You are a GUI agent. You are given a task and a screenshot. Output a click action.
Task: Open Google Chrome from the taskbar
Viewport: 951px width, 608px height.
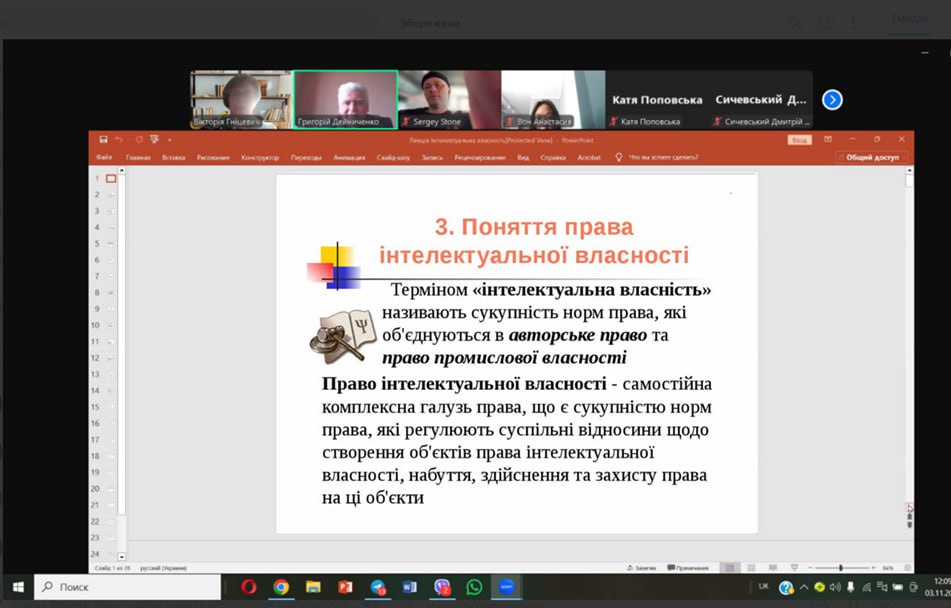point(281,587)
